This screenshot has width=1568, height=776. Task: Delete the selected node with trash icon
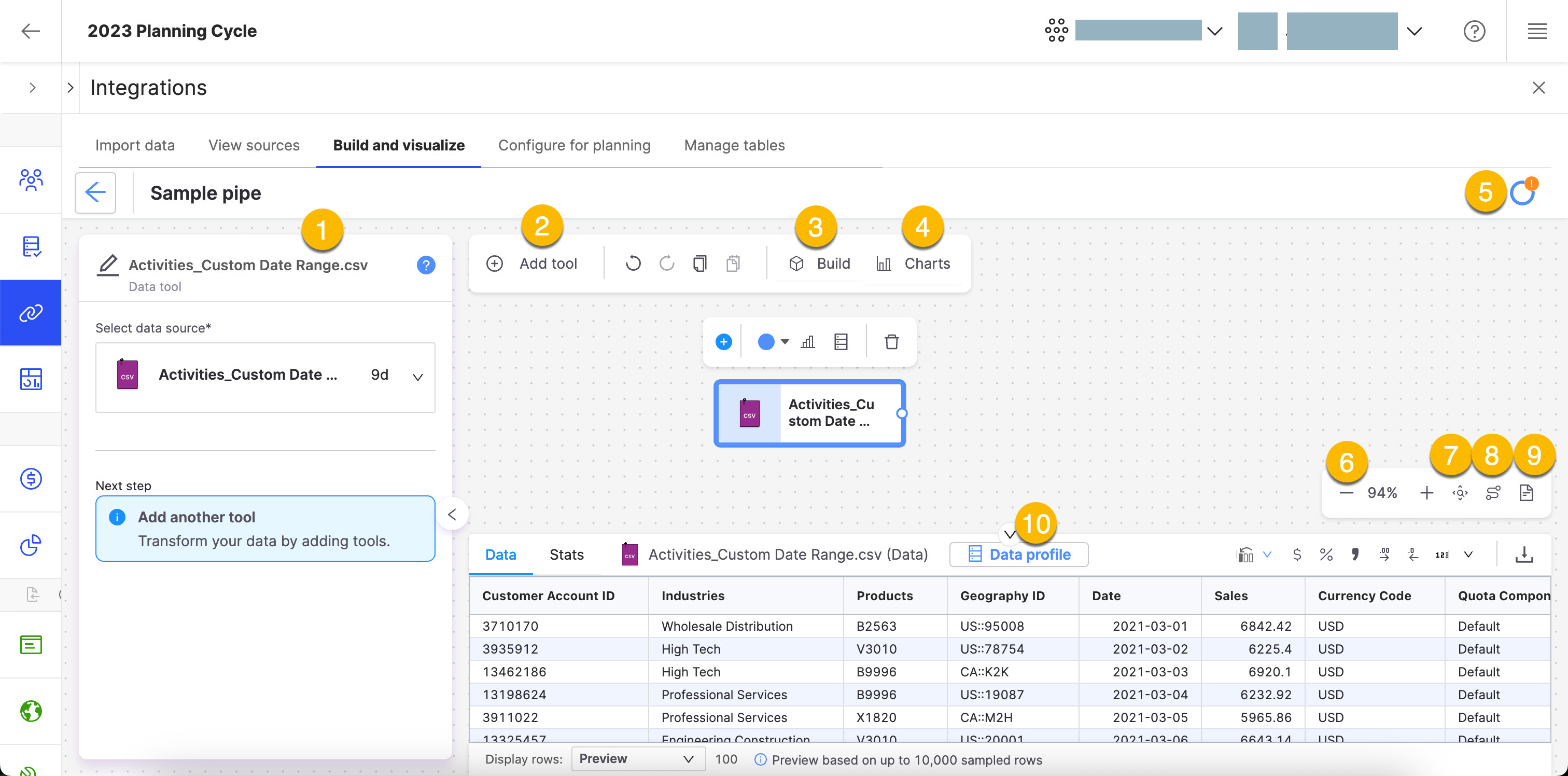pyautogui.click(x=891, y=342)
